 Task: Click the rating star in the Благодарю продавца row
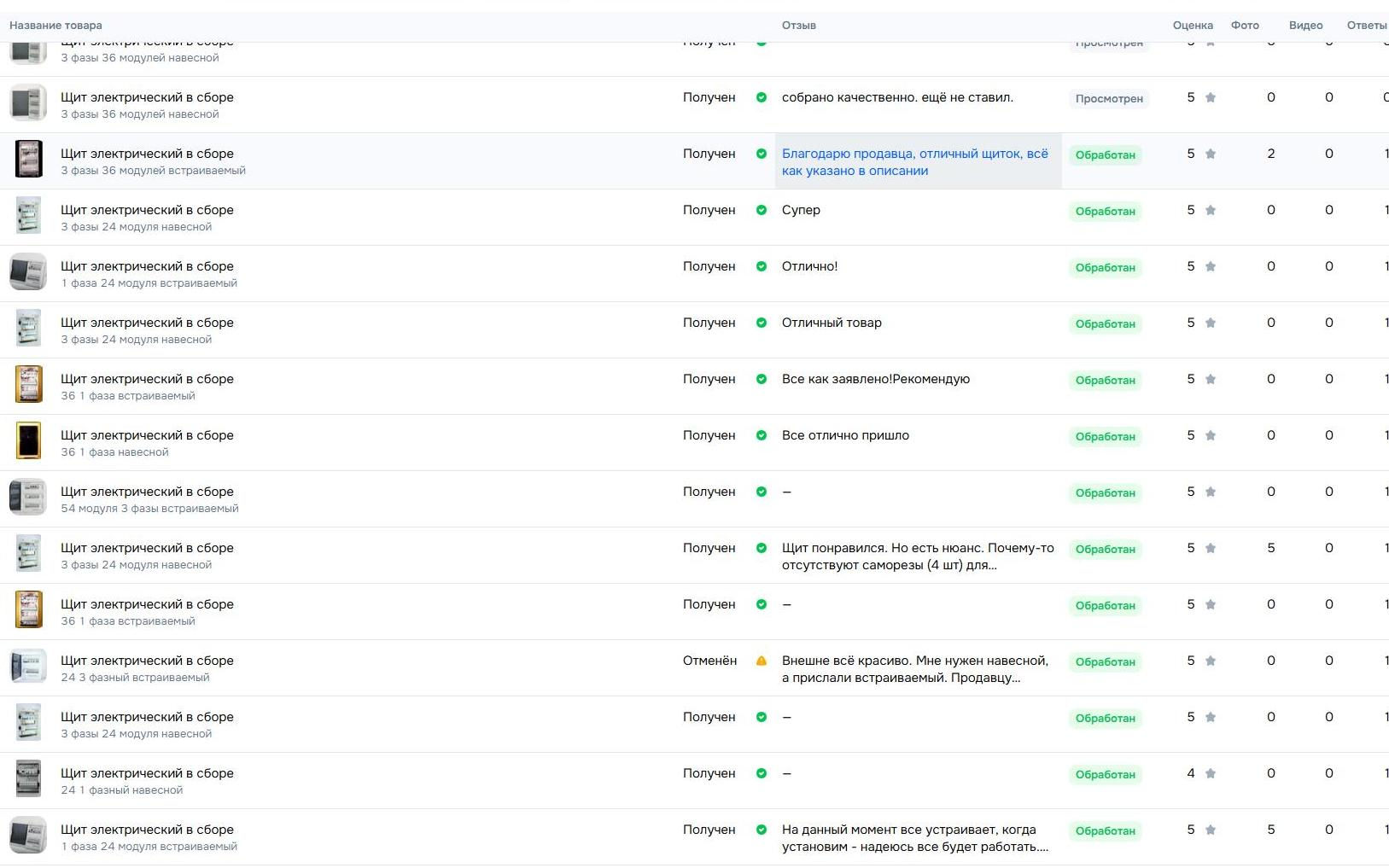1210,154
